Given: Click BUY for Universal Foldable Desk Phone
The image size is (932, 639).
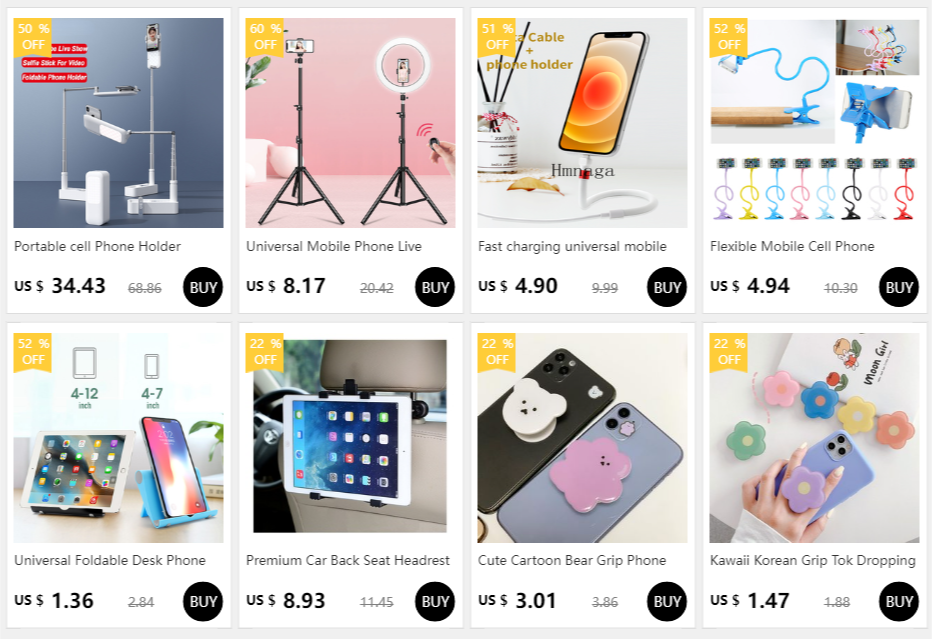Looking at the screenshot, I should (203, 602).
